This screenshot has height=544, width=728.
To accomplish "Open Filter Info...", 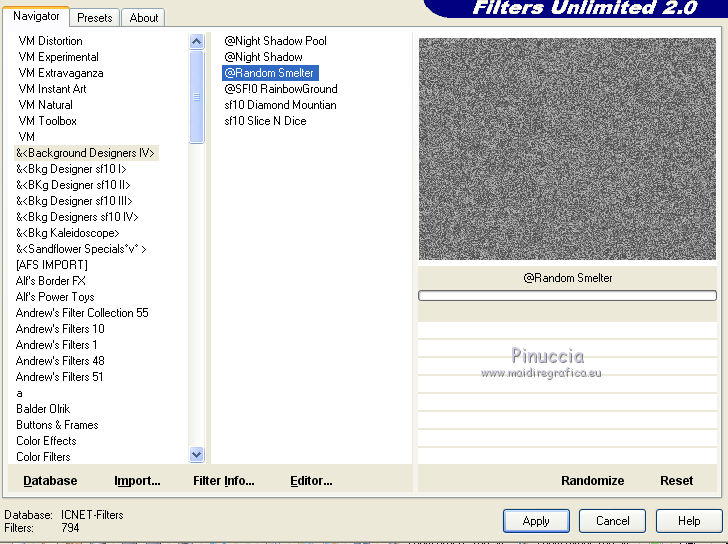I will click(224, 481).
